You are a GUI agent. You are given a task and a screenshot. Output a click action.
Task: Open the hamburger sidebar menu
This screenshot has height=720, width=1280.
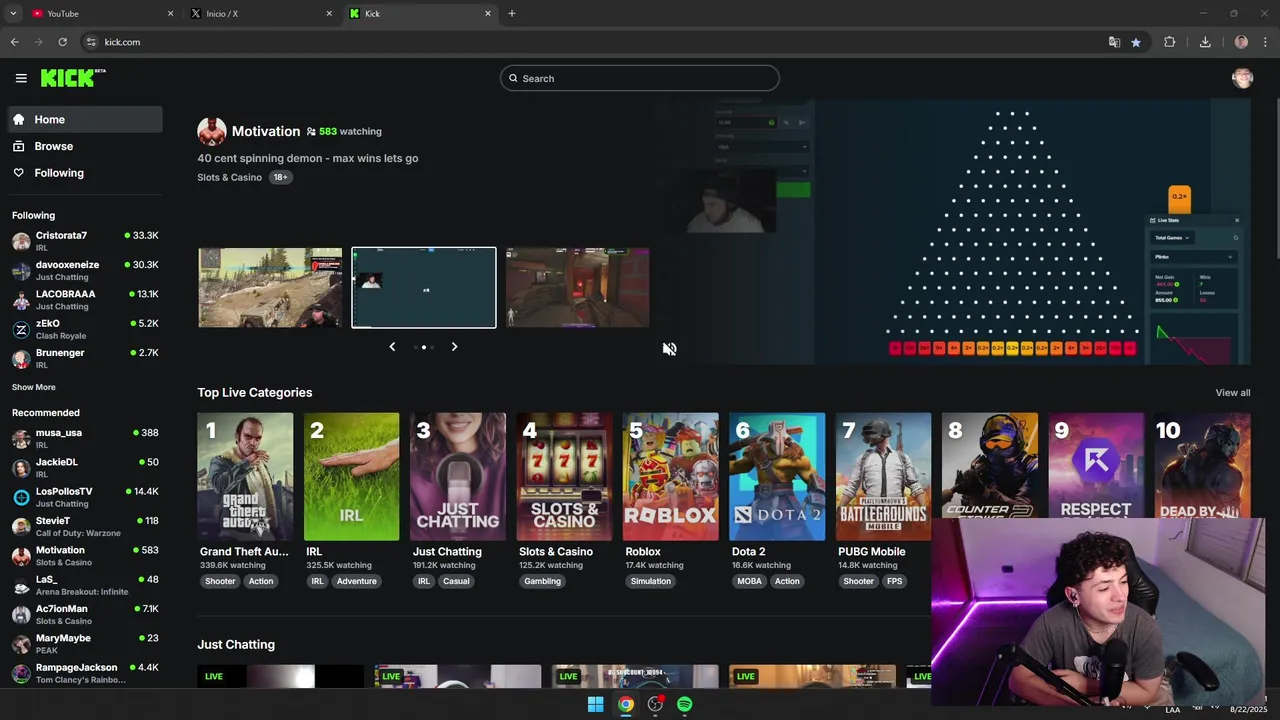21,78
